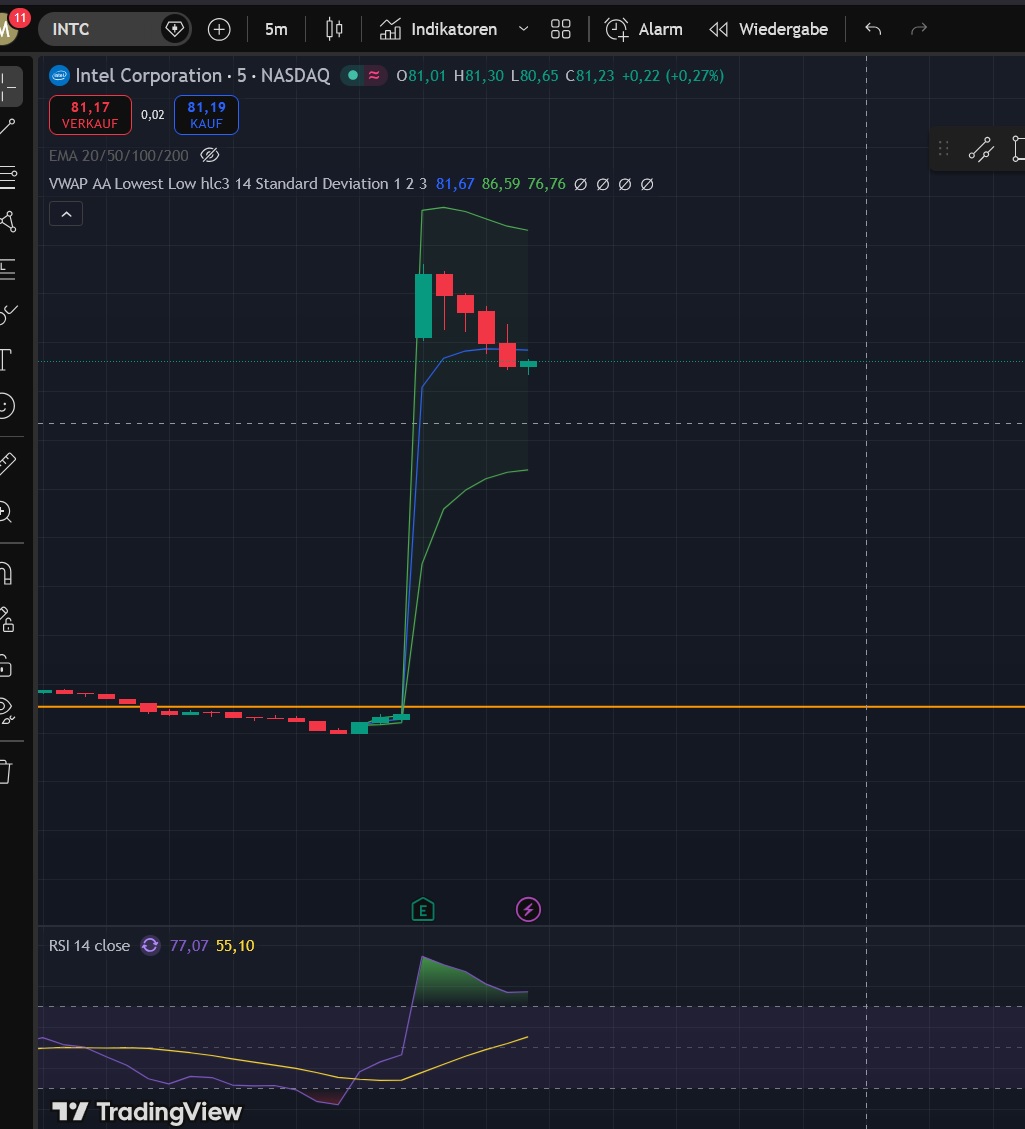Open the patterns drawing tool

point(7,222)
